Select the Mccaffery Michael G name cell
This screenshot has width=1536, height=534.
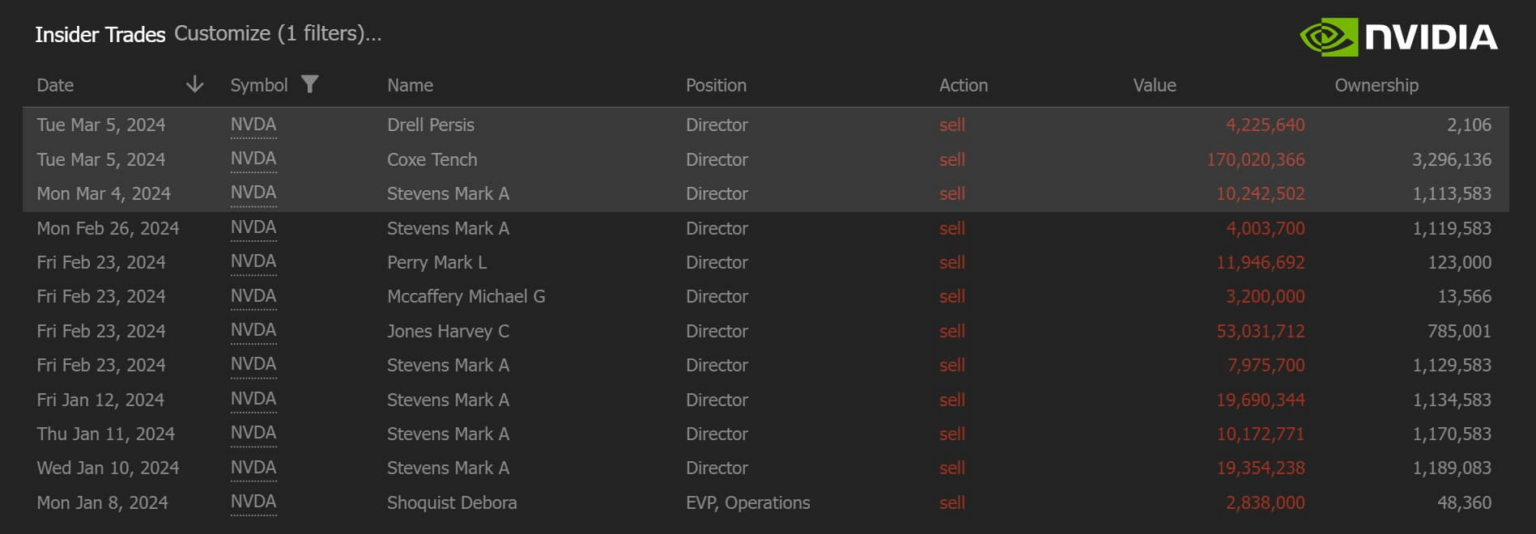tap(466, 296)
